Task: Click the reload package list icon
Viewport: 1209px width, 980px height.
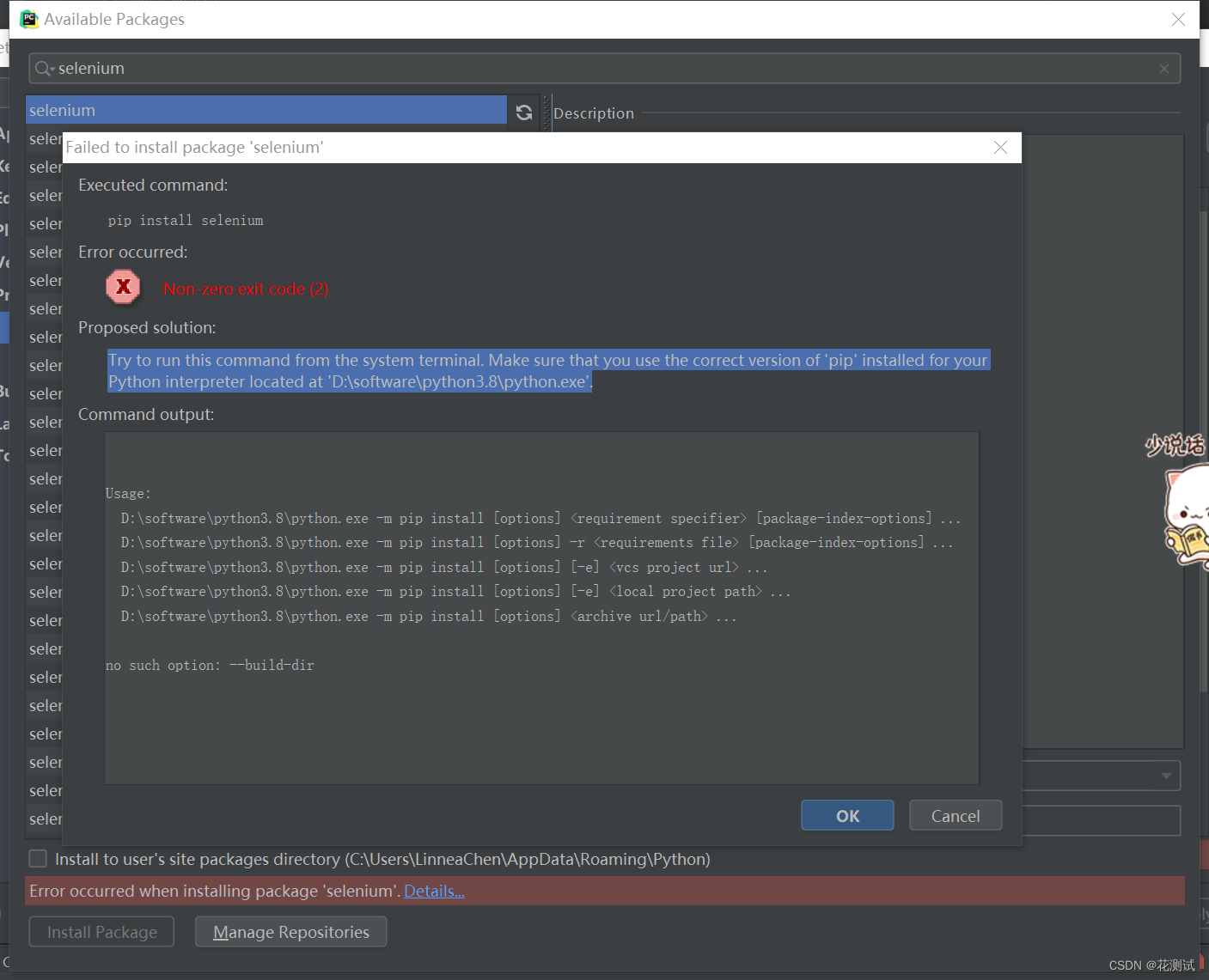Action: pyautogui.click(x=524, y=112)
